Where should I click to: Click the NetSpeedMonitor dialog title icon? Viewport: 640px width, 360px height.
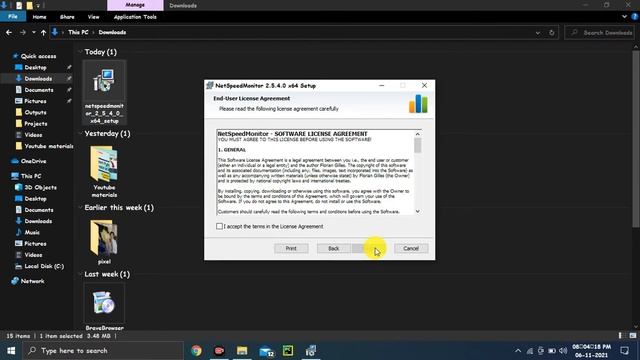210,85
